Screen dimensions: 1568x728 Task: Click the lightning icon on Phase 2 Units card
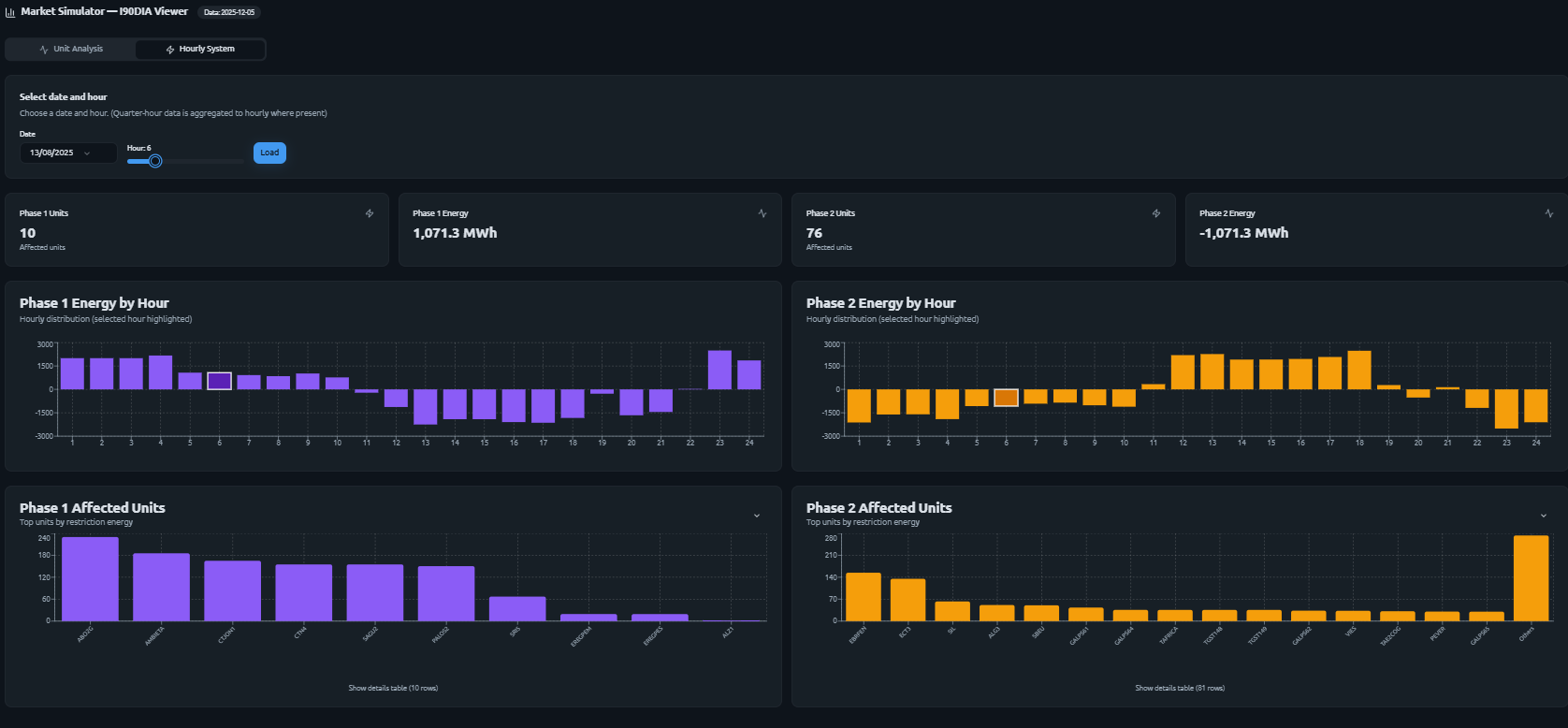point(1156,213)
